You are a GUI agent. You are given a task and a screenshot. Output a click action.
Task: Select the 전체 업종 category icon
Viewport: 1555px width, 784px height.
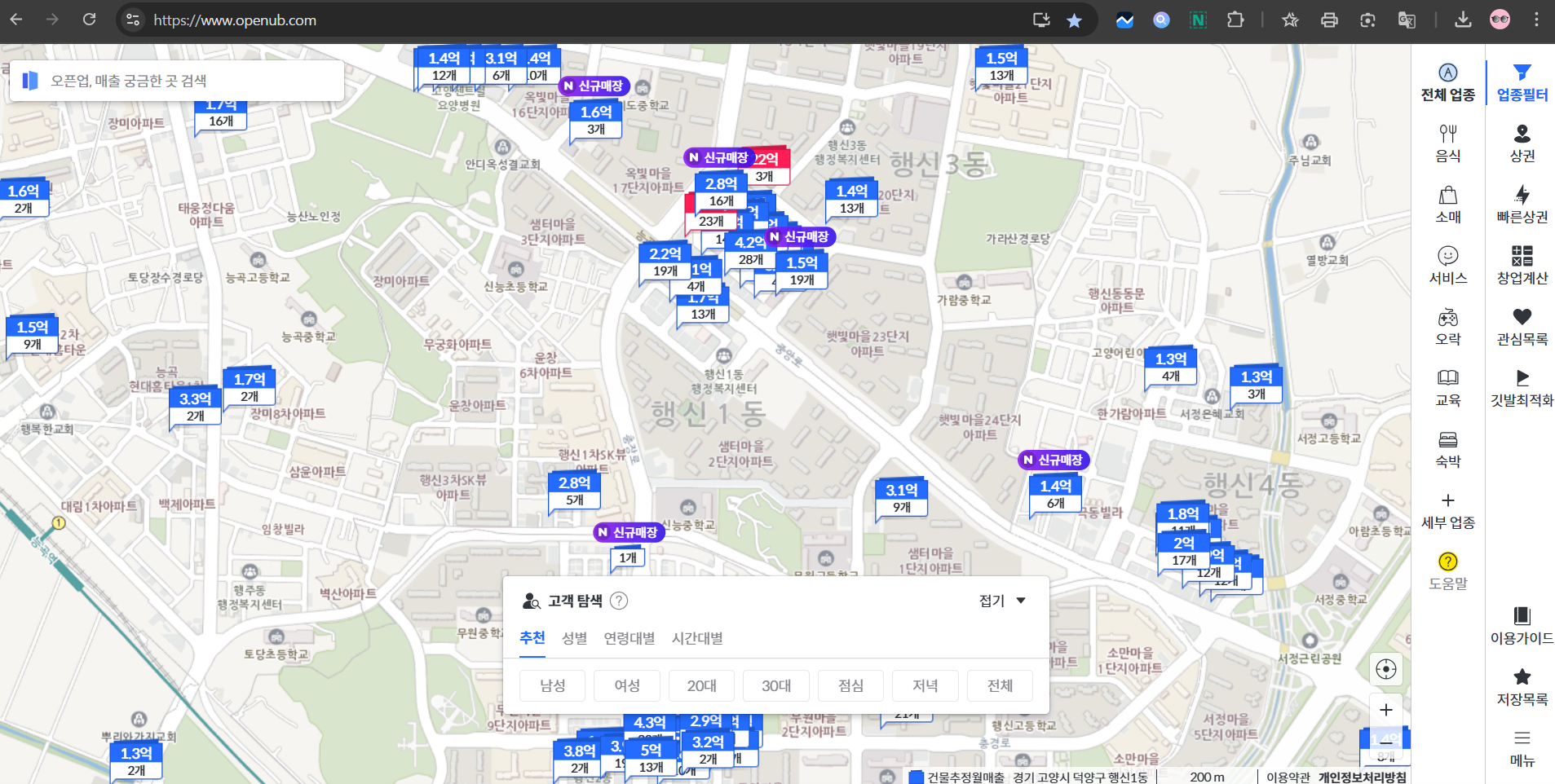tap(1447, 73)
